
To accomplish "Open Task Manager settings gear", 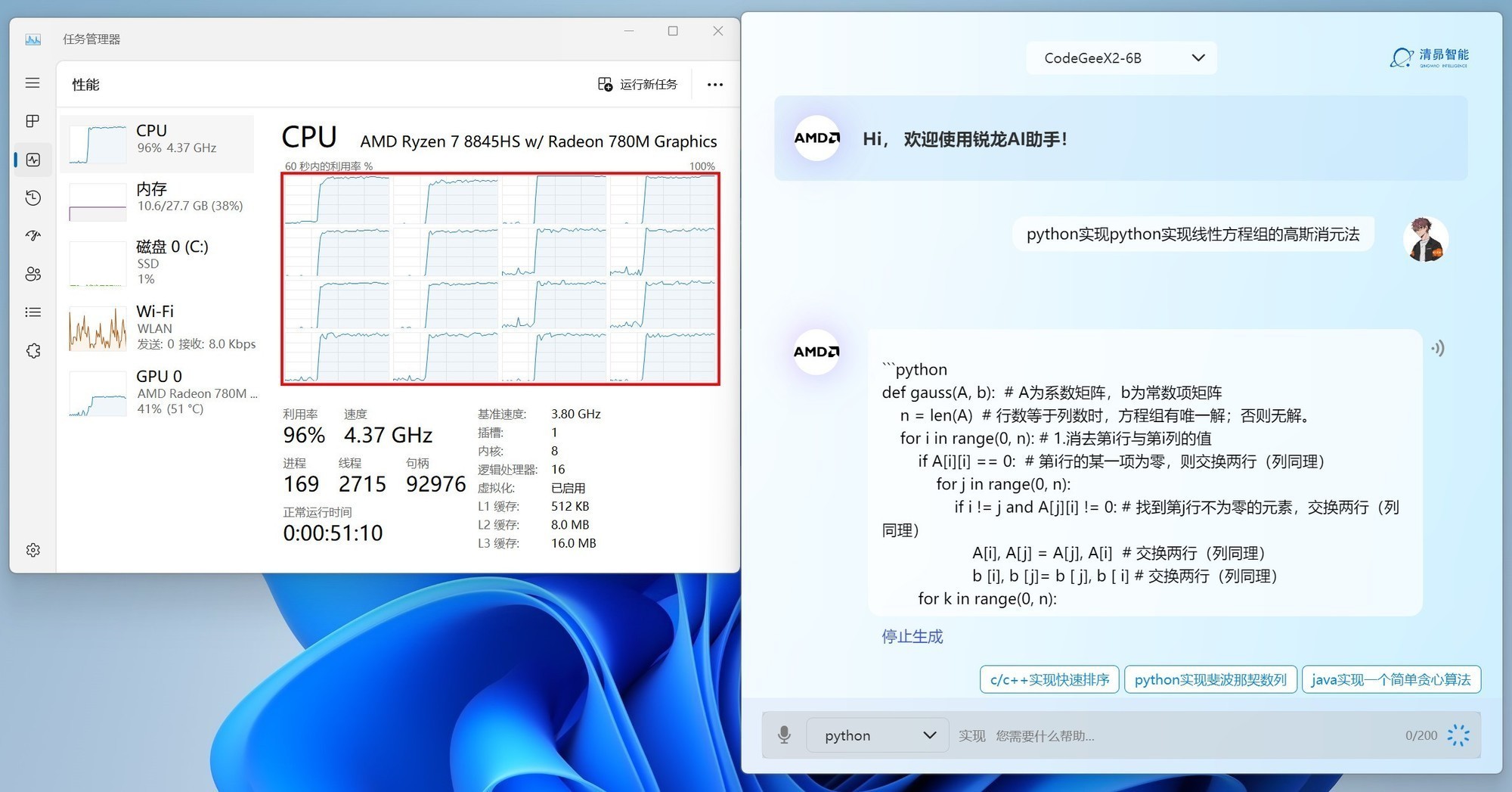I will (x=33, y=550).
